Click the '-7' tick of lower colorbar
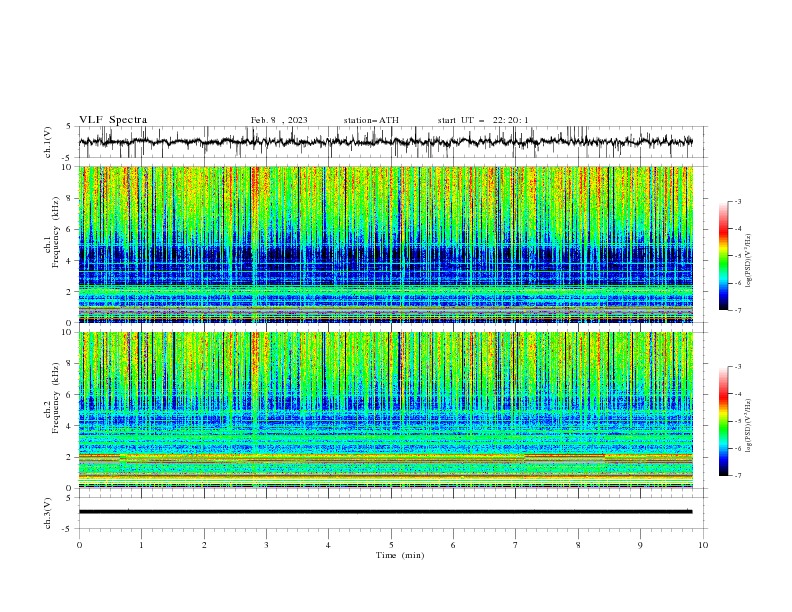 (738, 476)
